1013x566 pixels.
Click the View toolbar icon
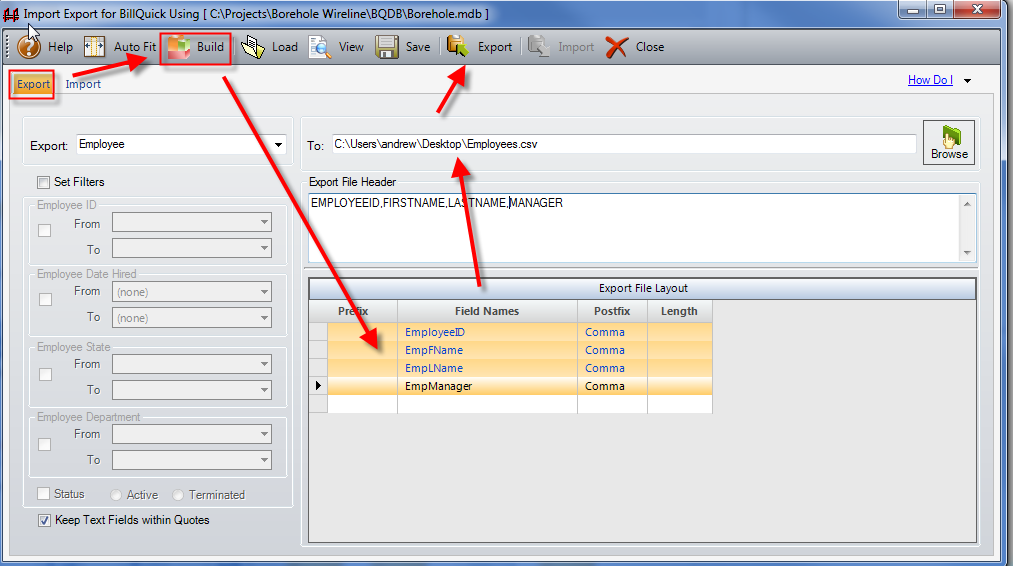[x=320, y=47]
